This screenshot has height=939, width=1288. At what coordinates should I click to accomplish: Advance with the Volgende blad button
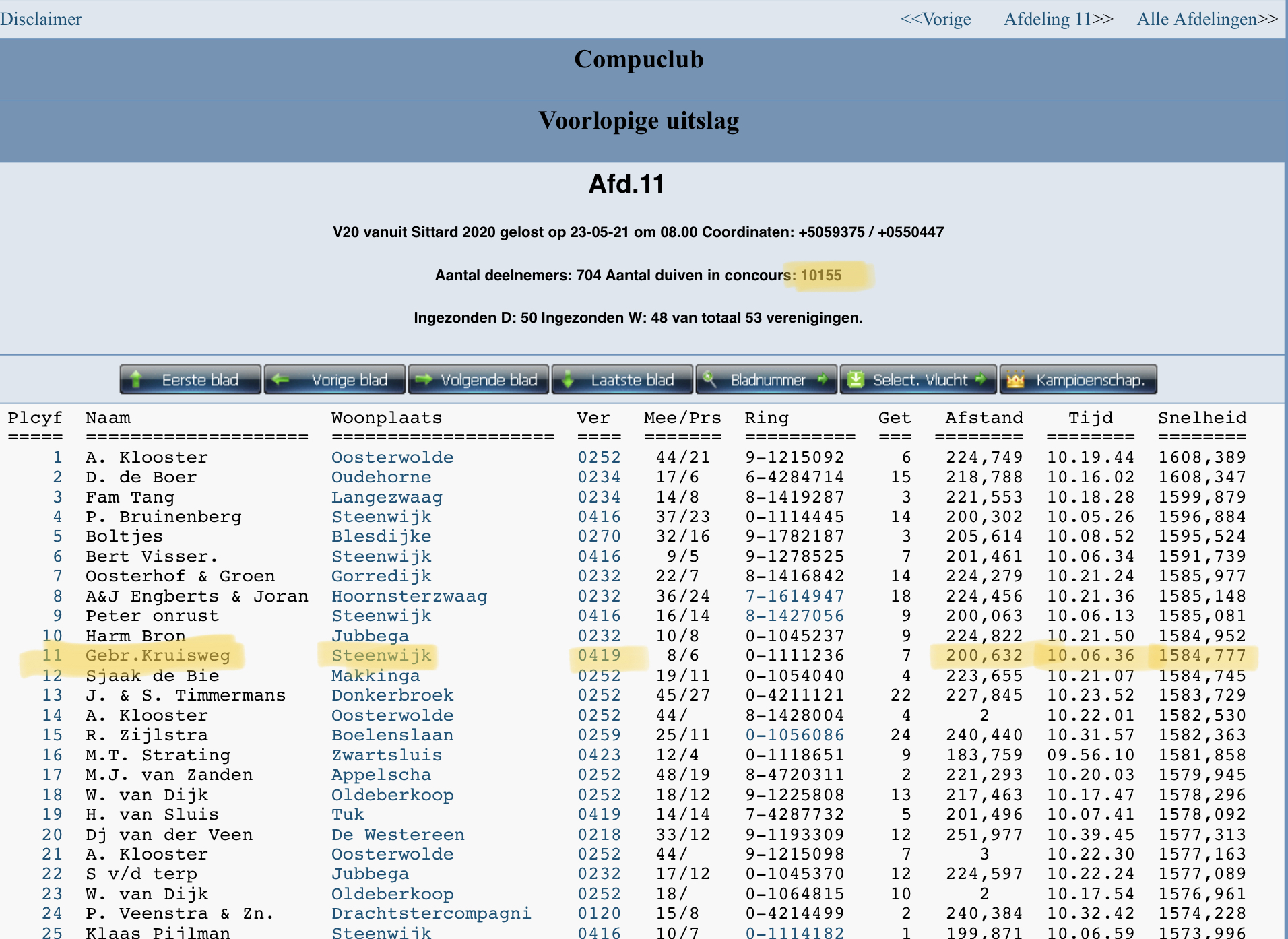pos(478,379)
